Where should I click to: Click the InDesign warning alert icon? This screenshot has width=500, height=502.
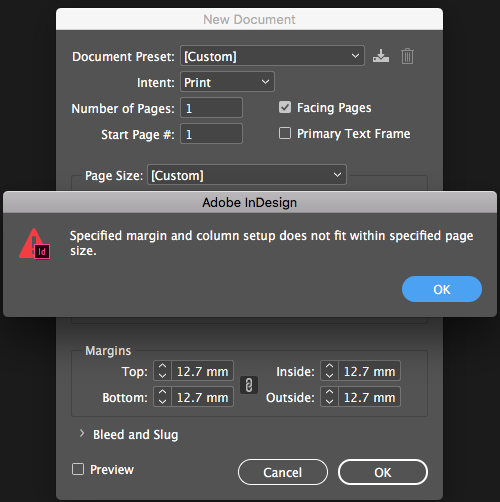pyautogui.click(x=34, y=244)
